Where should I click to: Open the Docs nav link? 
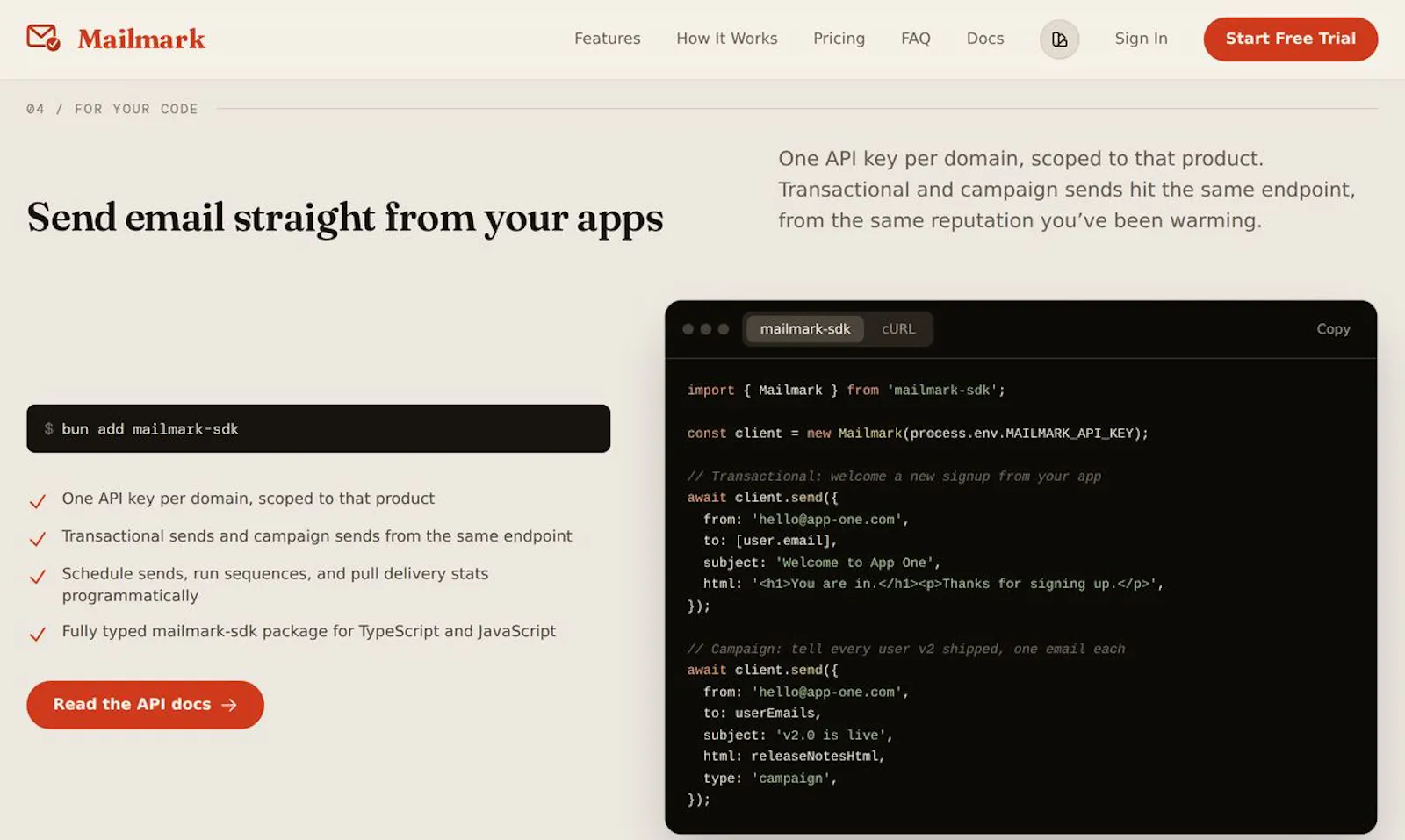point(984,39)
